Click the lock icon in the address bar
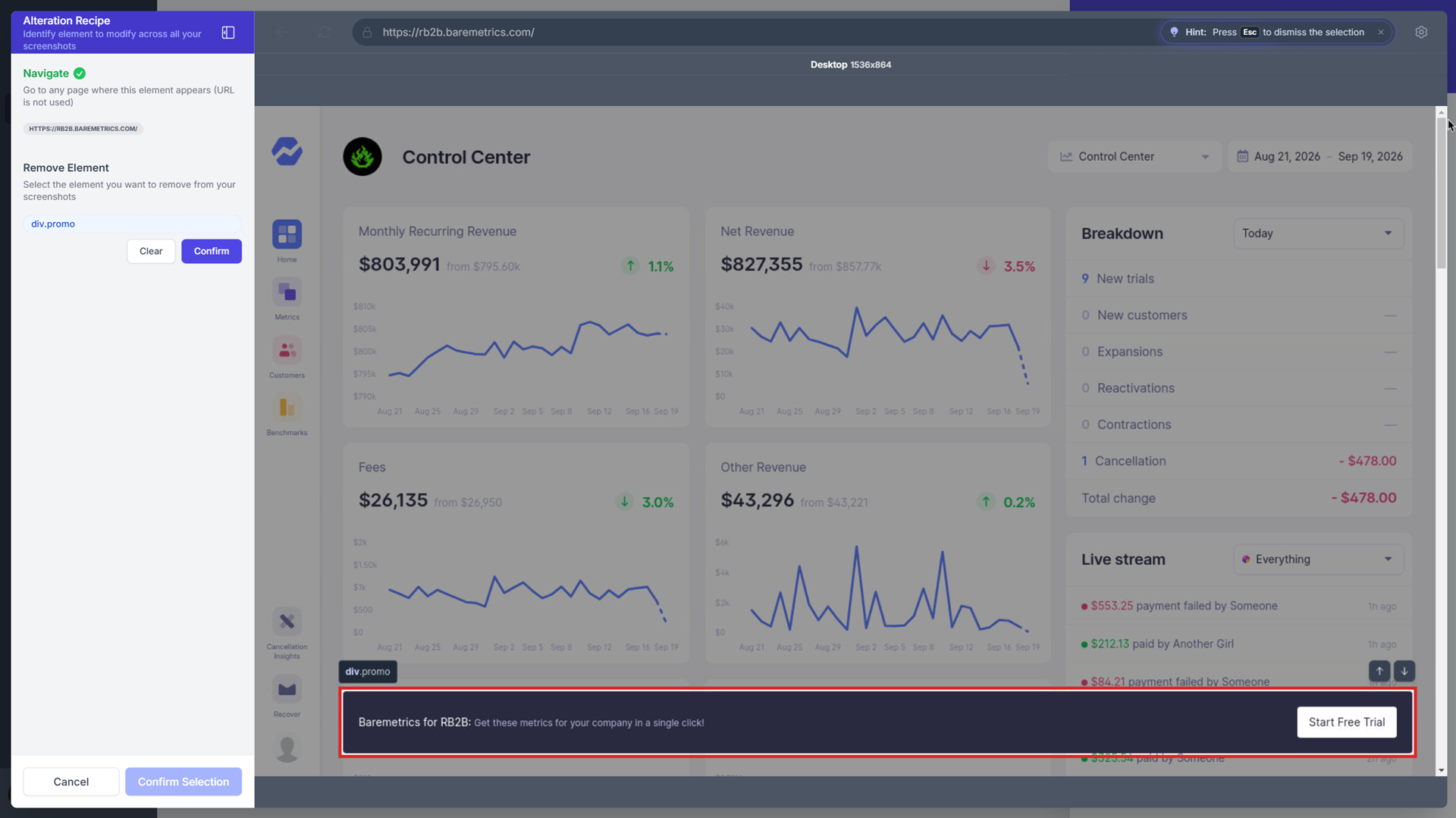 pos(367,33)
